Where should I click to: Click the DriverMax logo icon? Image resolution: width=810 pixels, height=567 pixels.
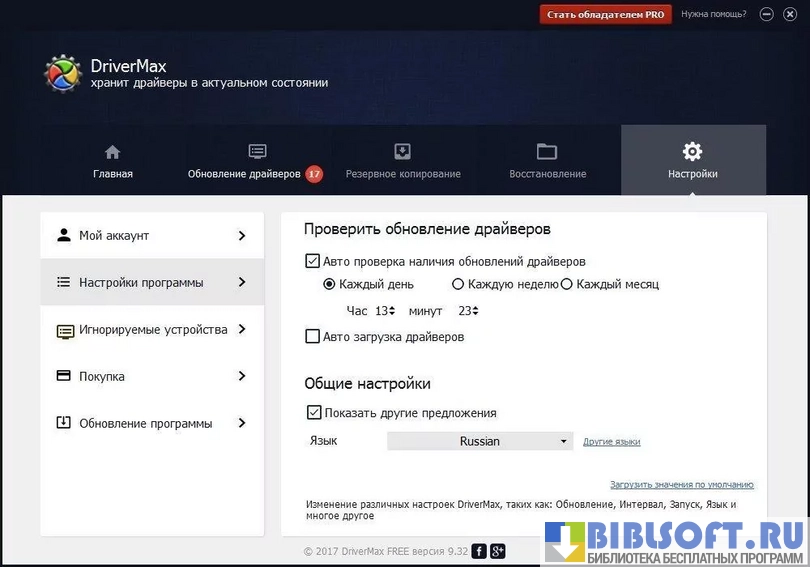62,74
